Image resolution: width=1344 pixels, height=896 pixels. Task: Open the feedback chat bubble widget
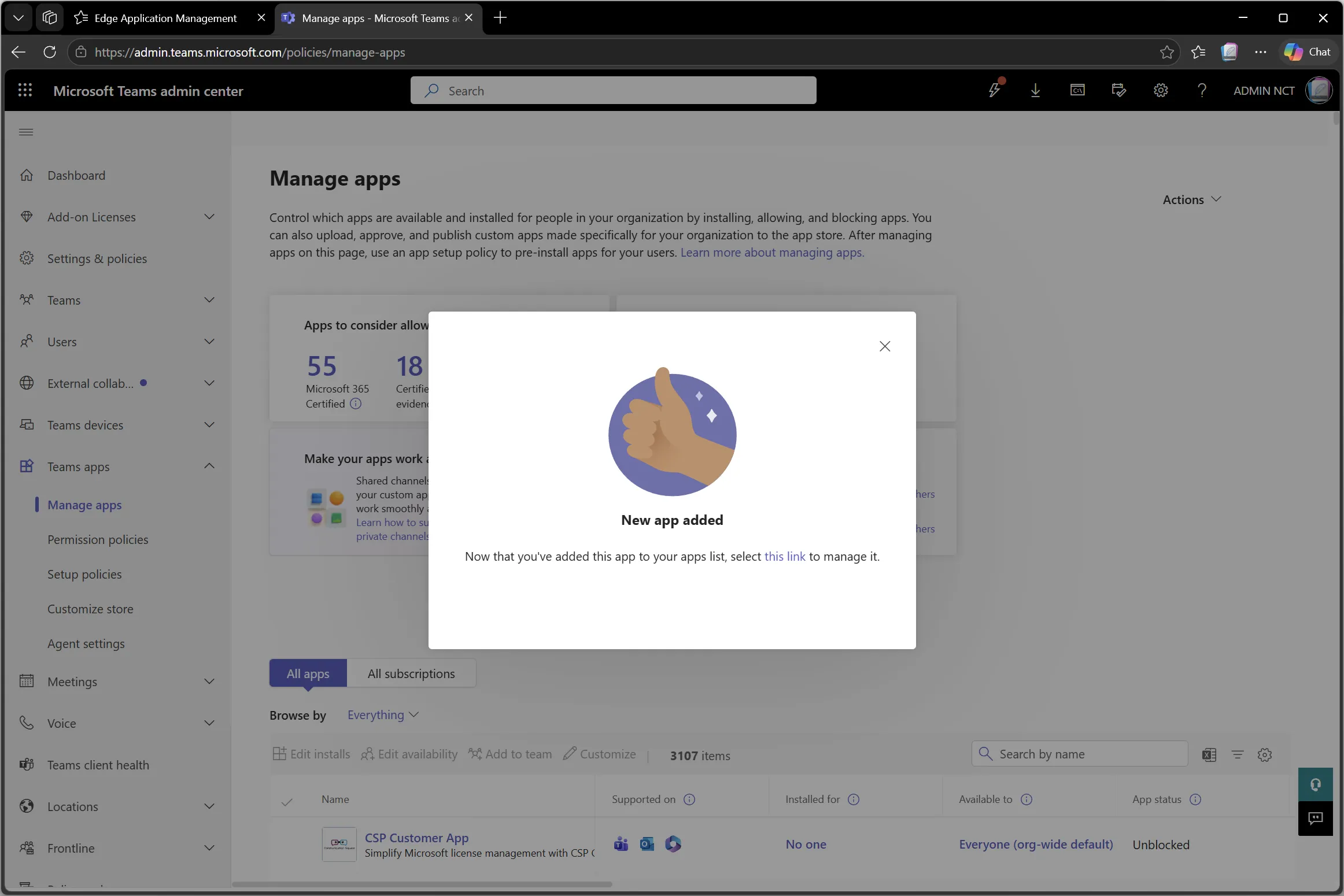coord(1315,818)
